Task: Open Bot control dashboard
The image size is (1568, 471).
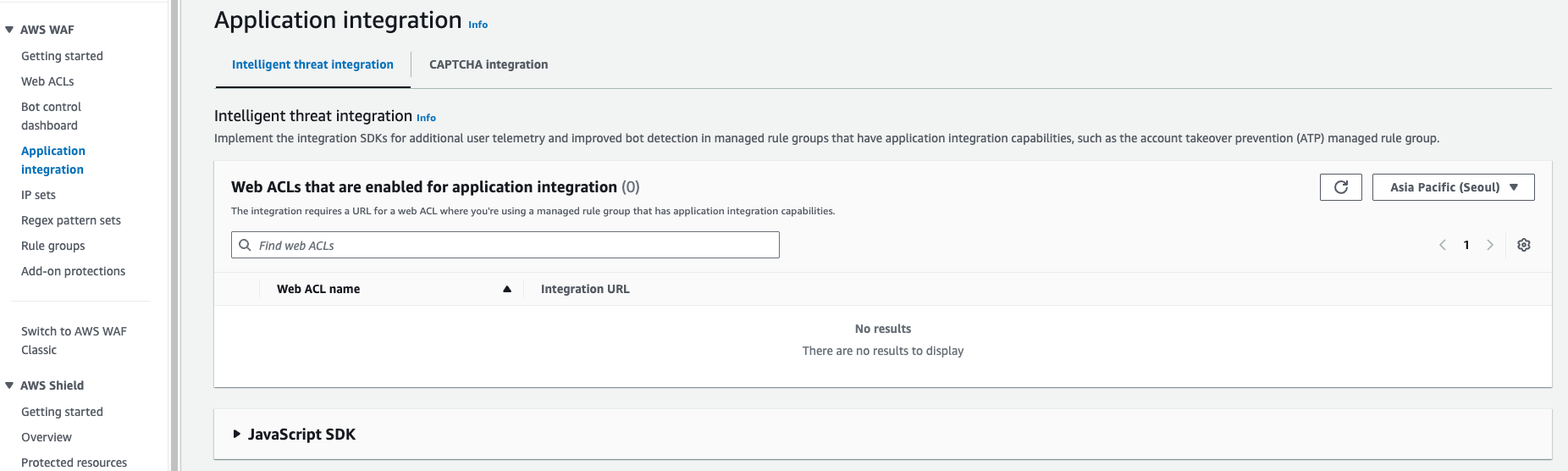Action: [51, 116]
